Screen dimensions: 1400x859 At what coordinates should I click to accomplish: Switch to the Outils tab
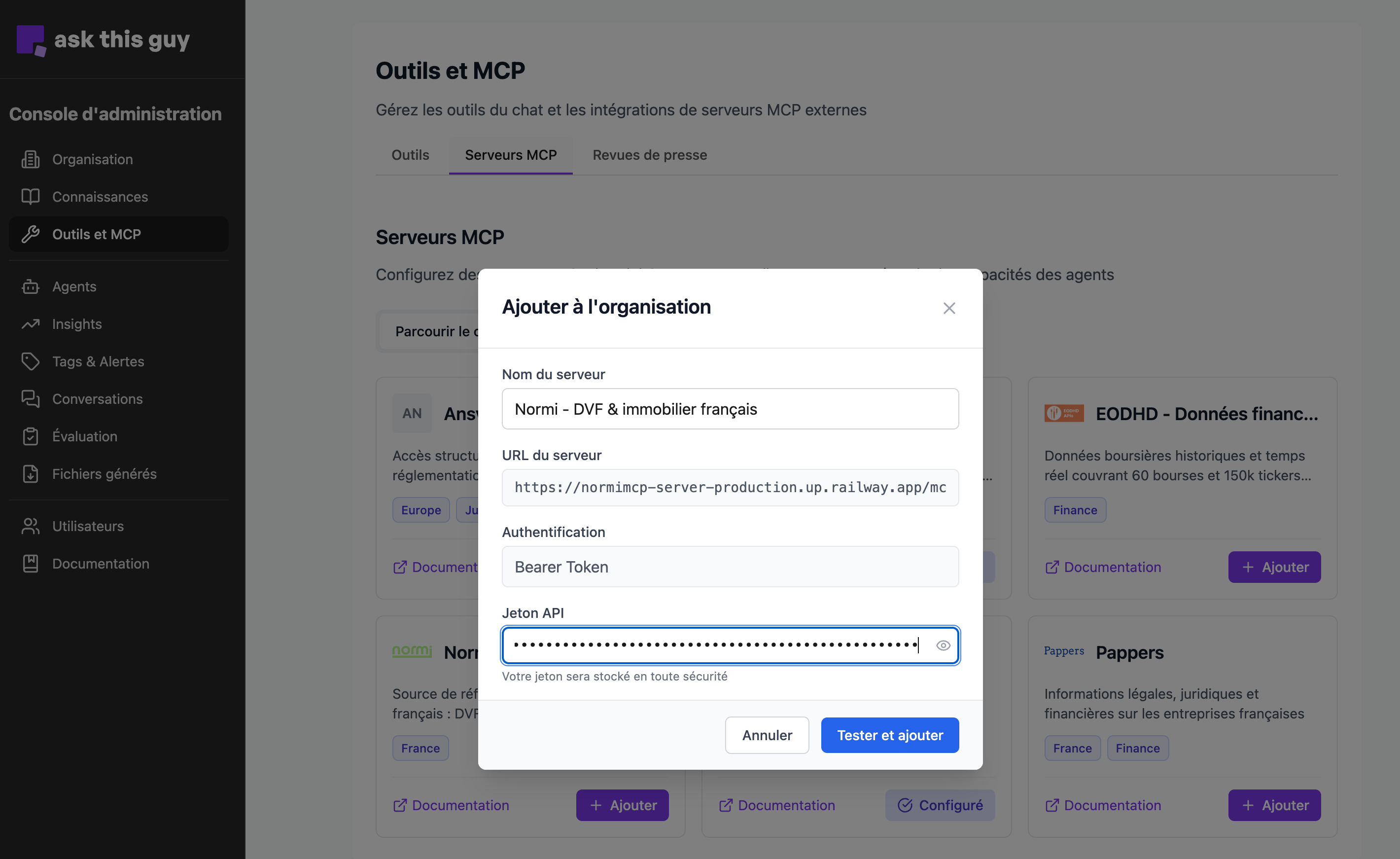click(410, 155)
